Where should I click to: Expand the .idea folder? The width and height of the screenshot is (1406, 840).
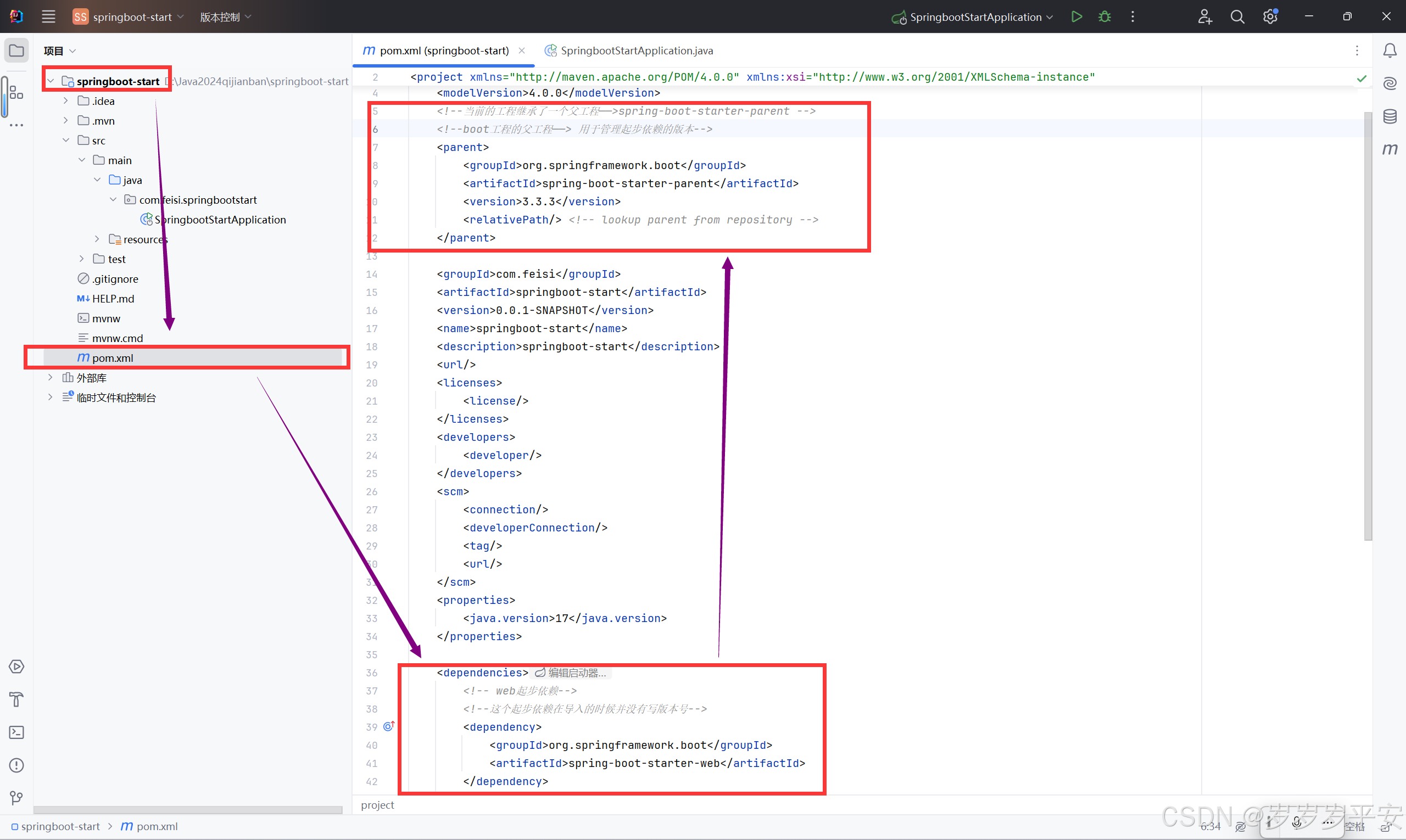66,101
